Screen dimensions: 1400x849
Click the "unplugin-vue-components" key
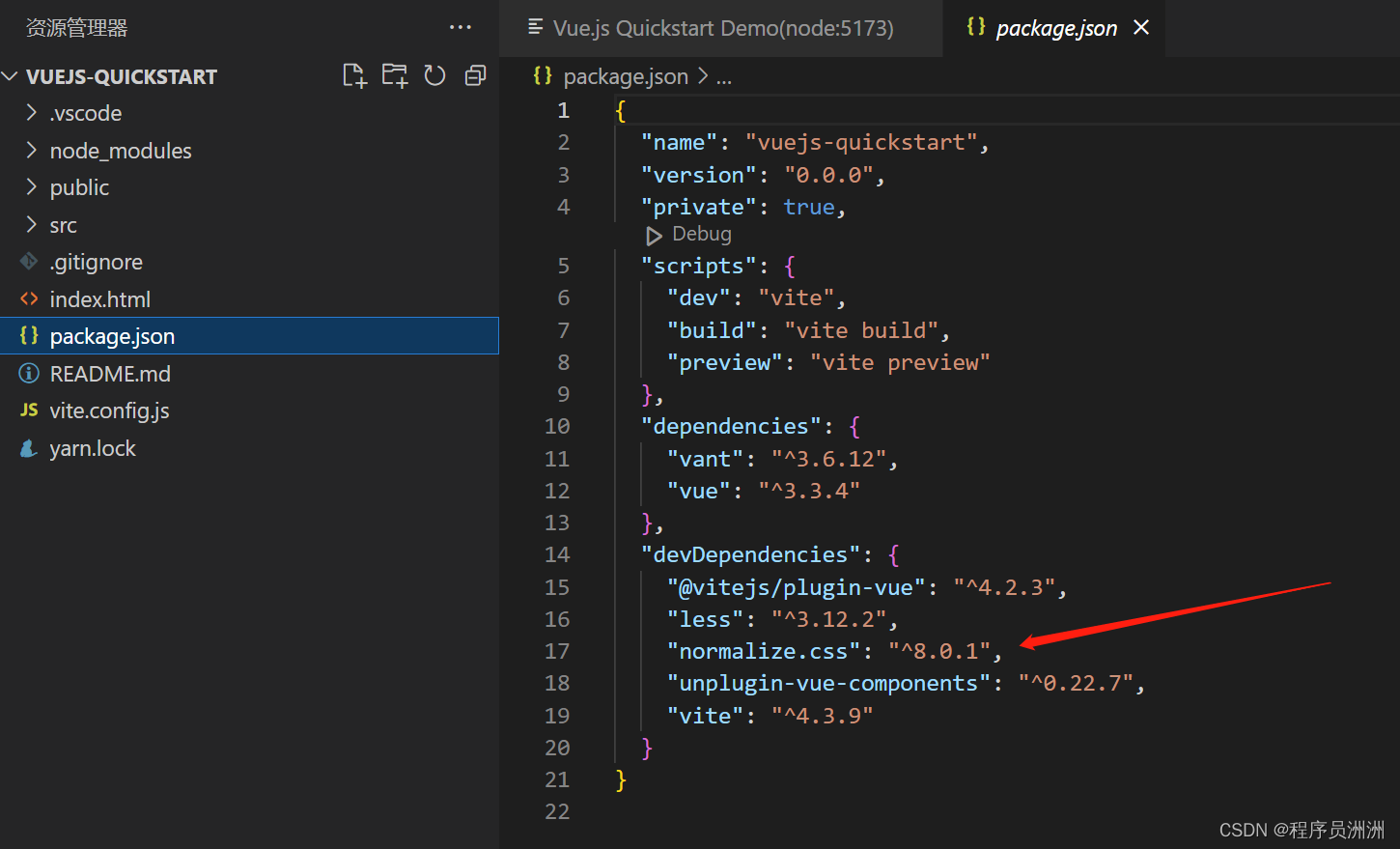[828, 683]
